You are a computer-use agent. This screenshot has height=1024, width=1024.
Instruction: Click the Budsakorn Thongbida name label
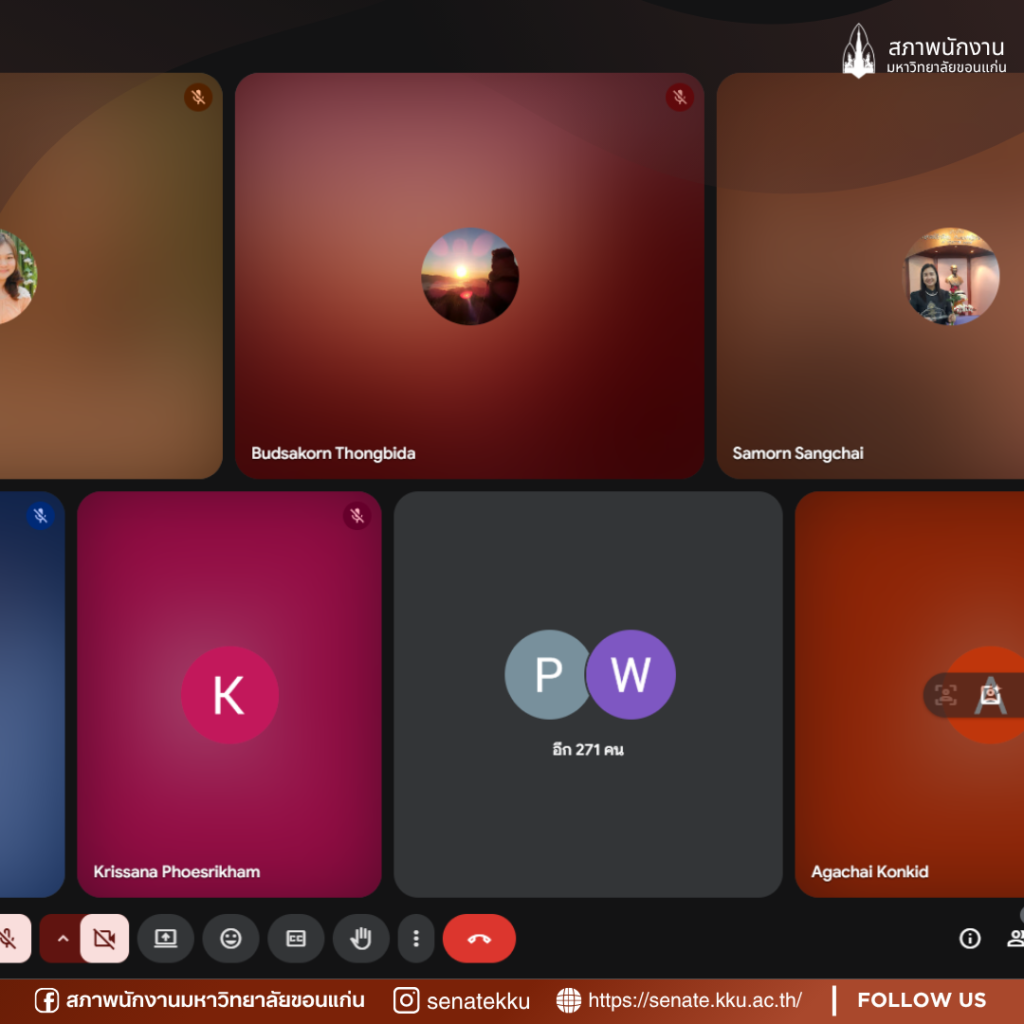point(333,453)
